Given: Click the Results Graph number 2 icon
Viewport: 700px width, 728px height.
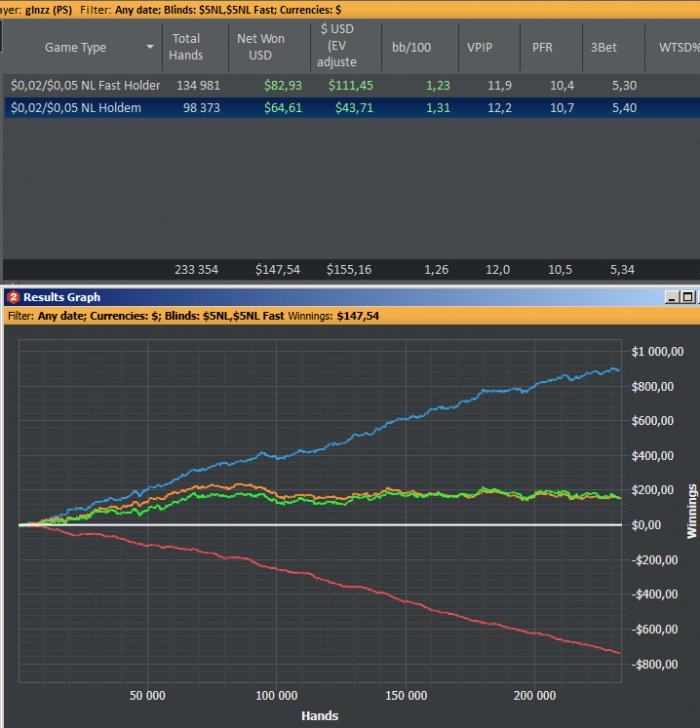Looking at the screenshot, I should click(13, 297).
